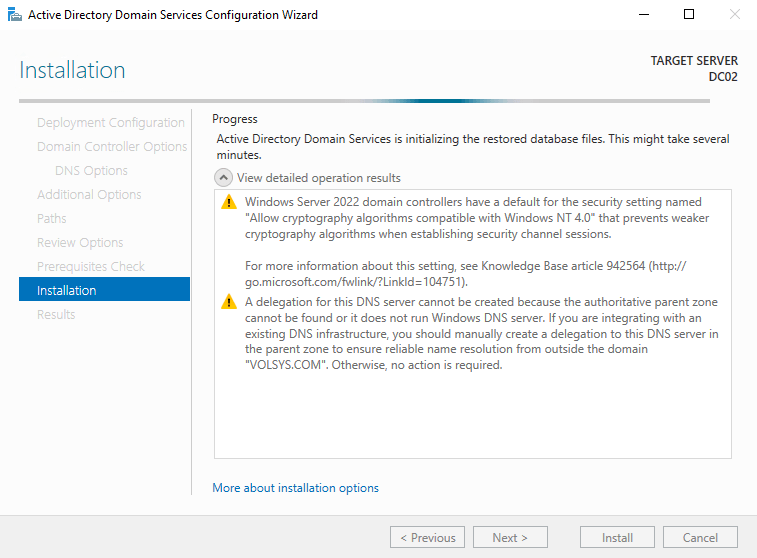Maximize the configuration wizard window
This screenshot has width=757, height=558.
click(x=689, y=15)
